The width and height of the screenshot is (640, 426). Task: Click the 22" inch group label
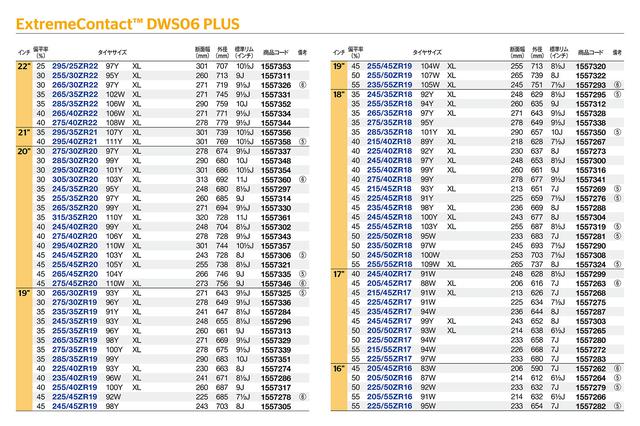[24, 66]
